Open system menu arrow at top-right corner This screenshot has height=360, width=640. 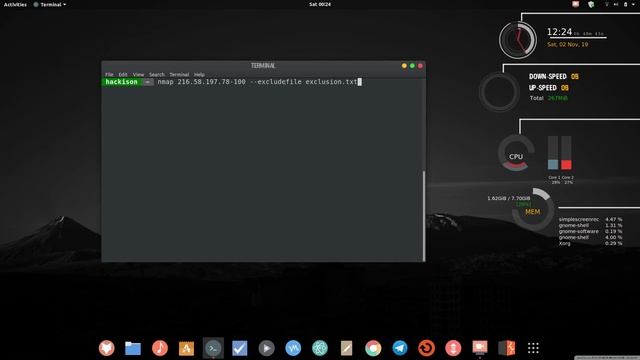(x=634, y=4)
